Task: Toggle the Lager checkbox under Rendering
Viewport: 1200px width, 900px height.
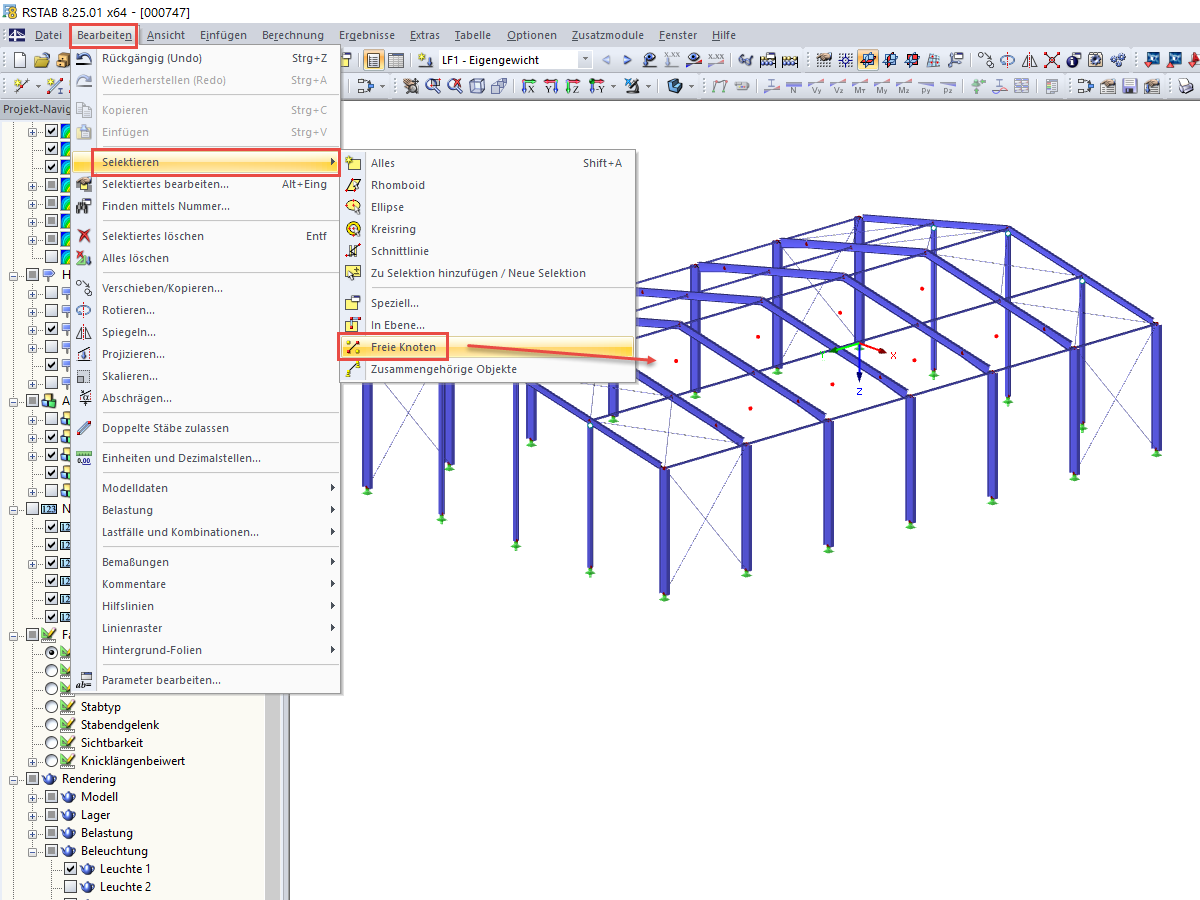Action: point(51,815)
